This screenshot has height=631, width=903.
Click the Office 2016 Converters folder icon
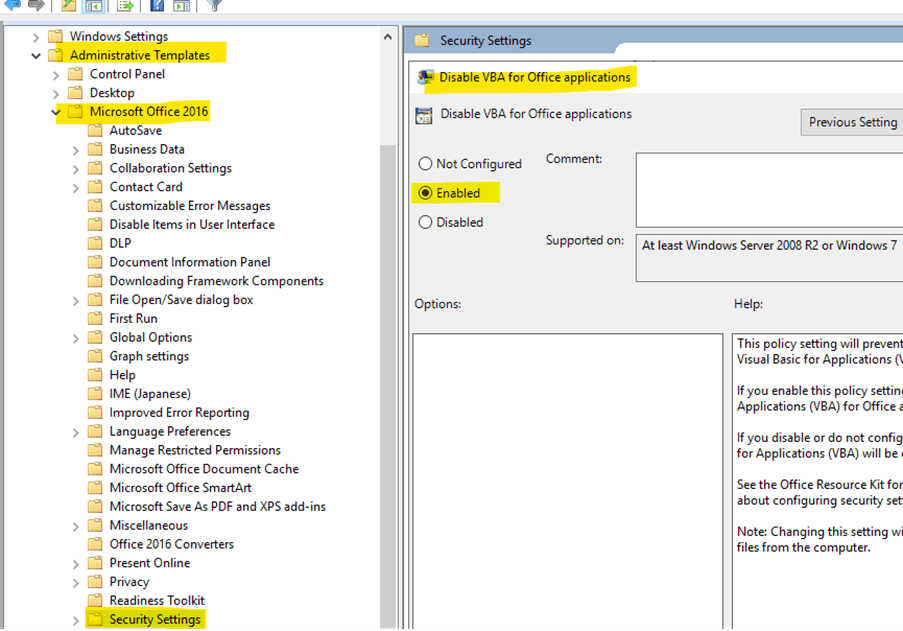coord(95,544)
